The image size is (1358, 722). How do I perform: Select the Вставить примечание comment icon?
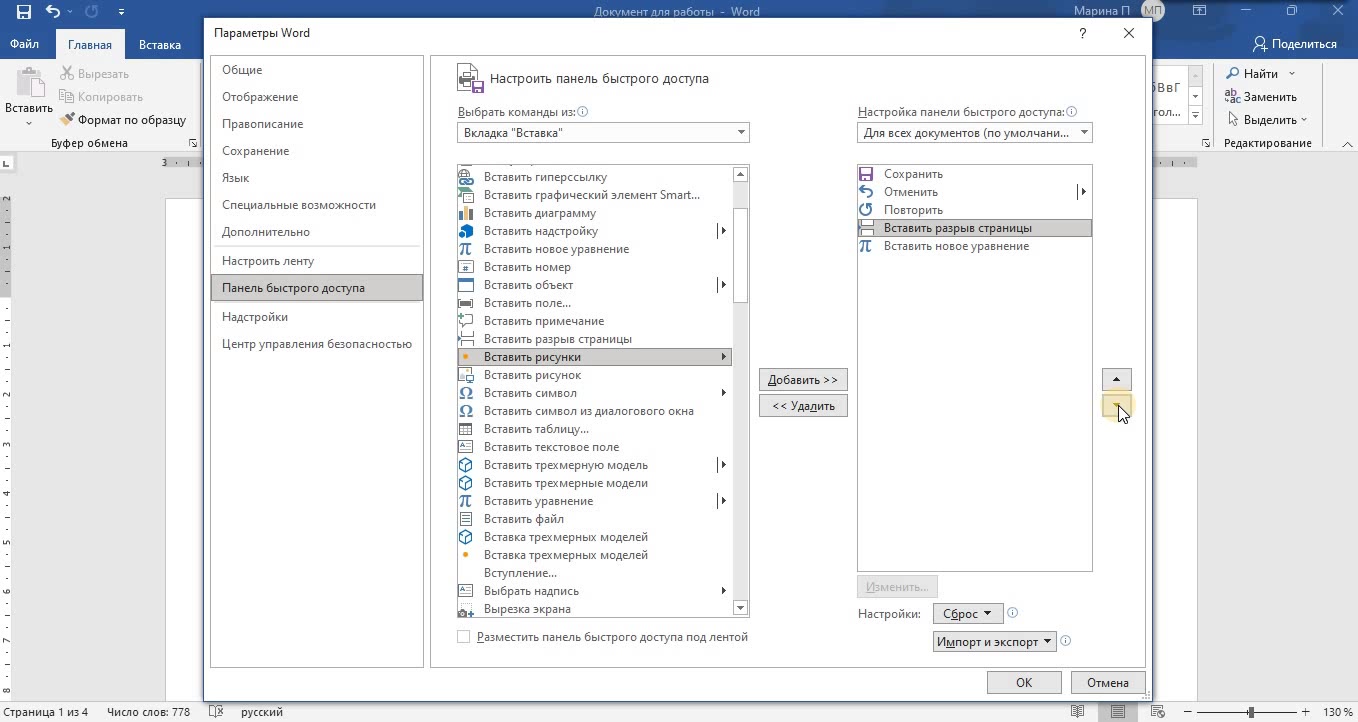466,321
